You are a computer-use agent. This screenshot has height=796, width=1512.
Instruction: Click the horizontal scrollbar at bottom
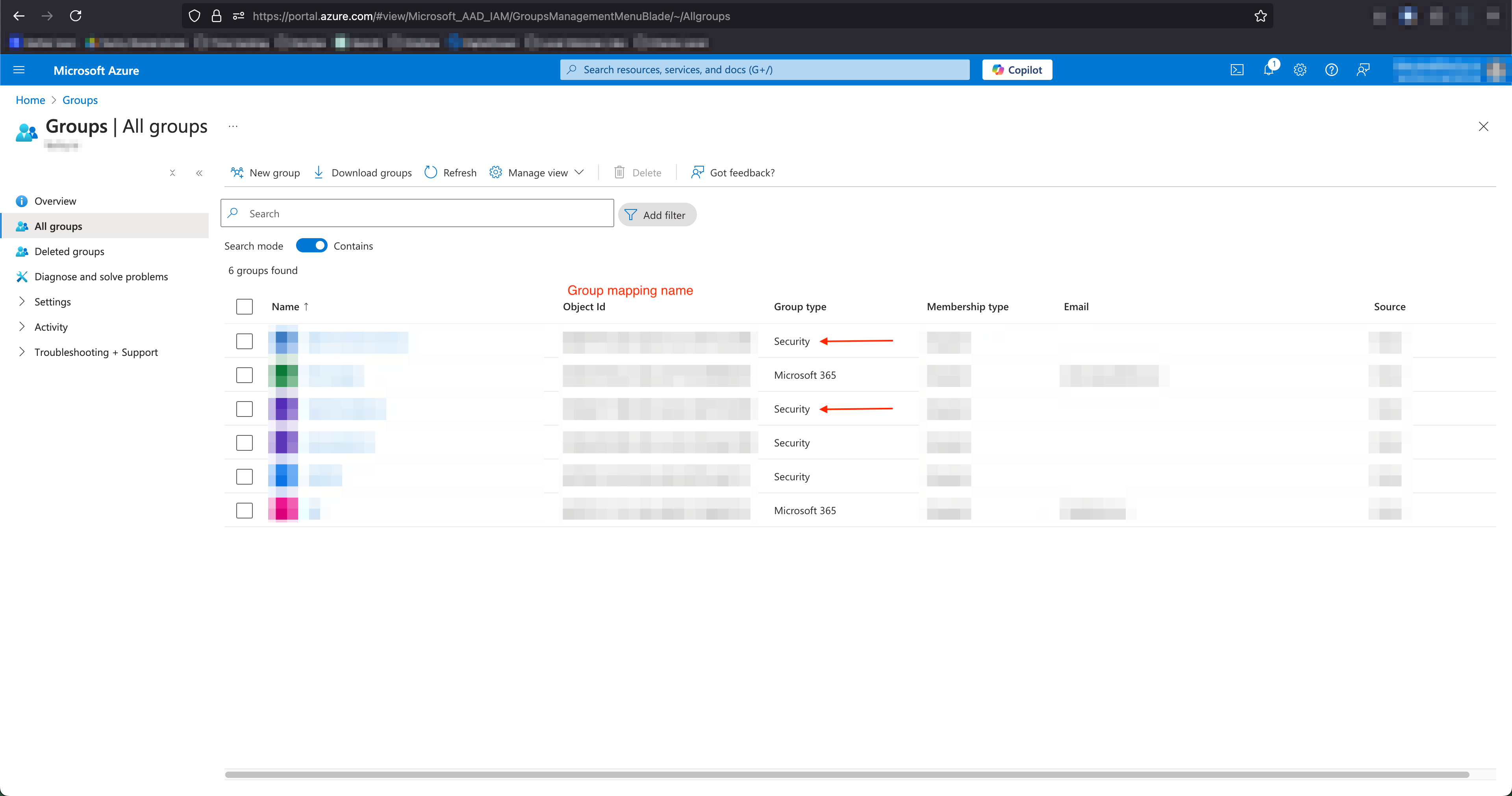pyautogui.click(x=847, y=775)
